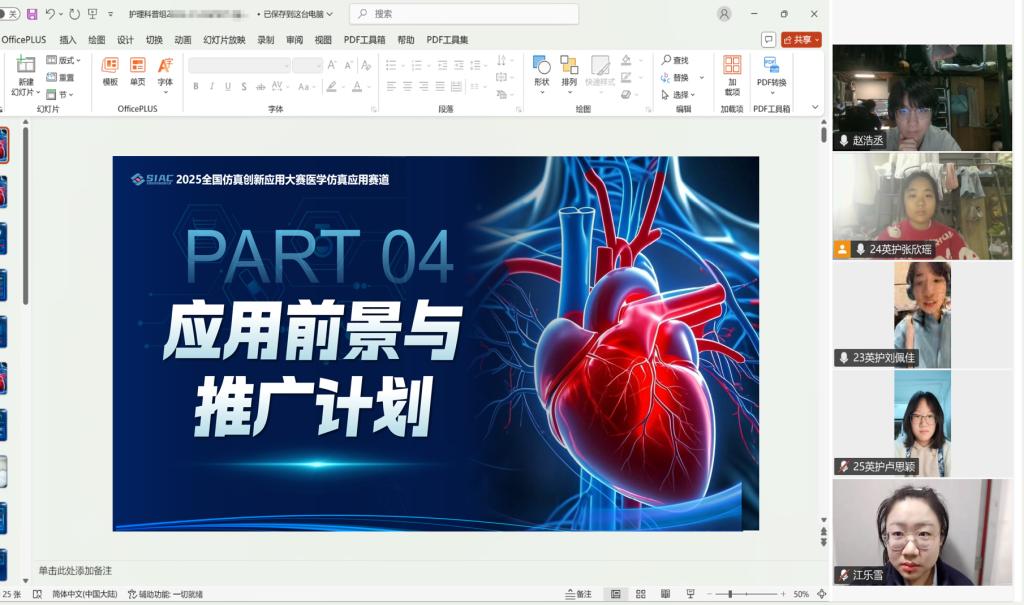This screenshot has width=1024, height=605.
Task: Start slideshow from status bar icon
Action: (691, 594)
